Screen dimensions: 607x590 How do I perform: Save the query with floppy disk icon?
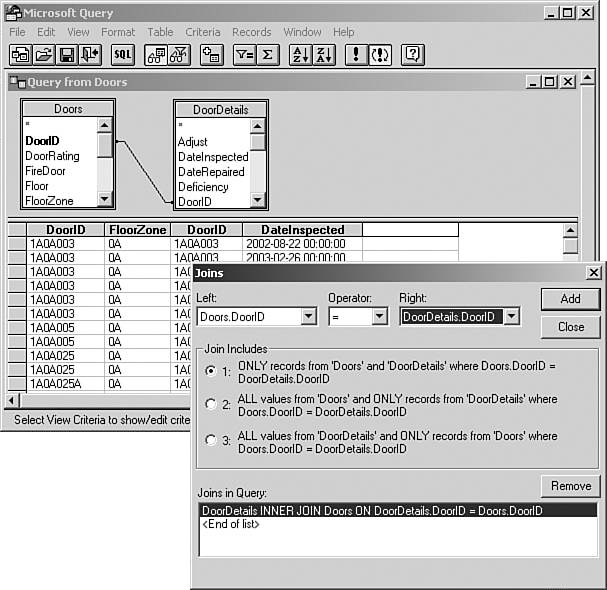click(67, 55)
